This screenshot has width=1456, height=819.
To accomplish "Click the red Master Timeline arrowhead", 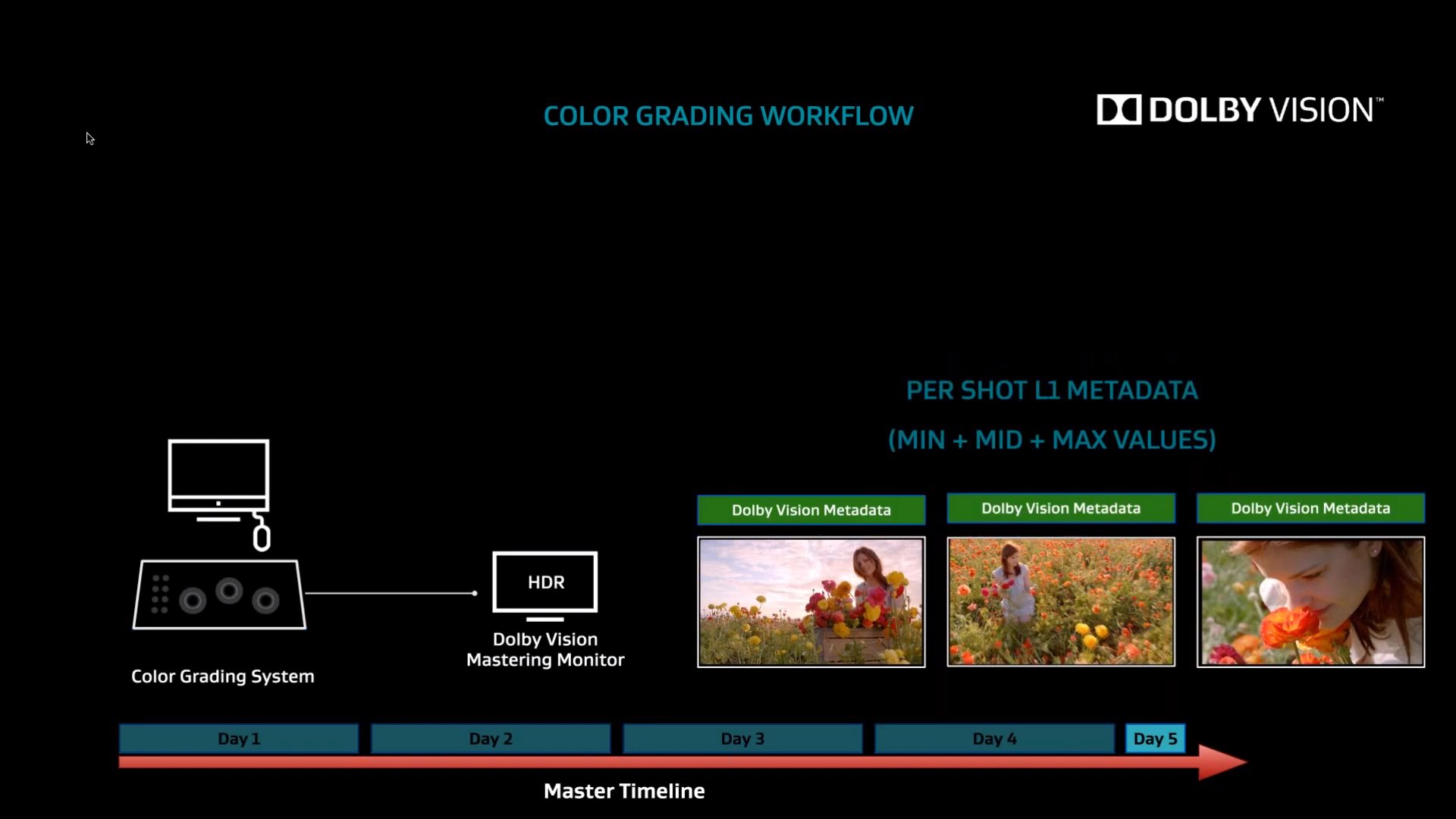I will coord(1222,762).
